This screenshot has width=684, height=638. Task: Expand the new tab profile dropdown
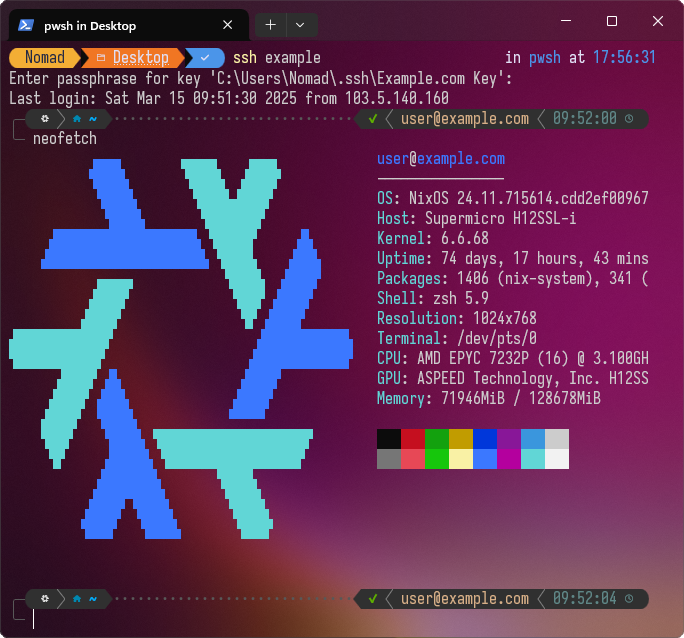(300, 25)
